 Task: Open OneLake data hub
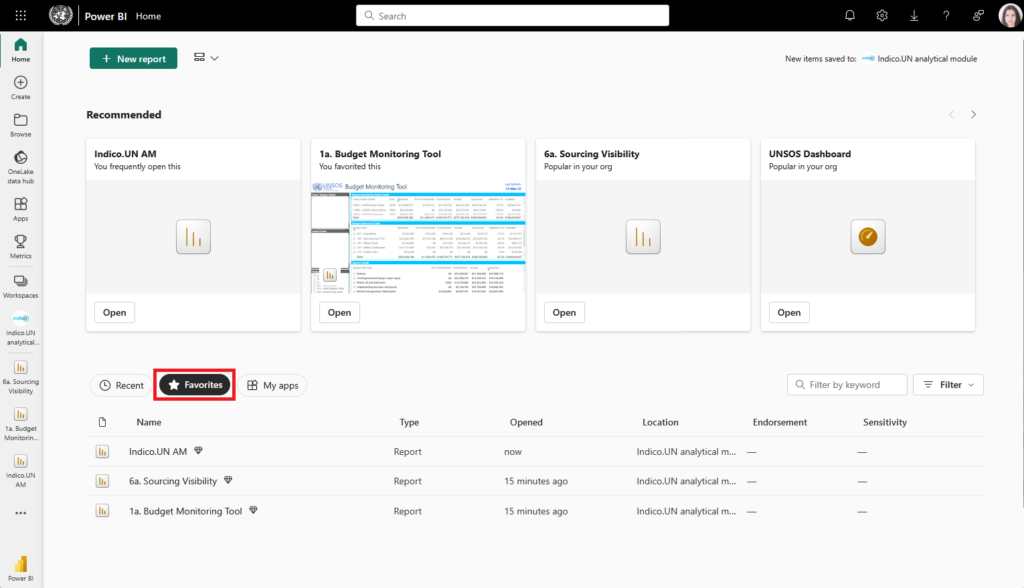pyautogui.click(x=21, y=167)
